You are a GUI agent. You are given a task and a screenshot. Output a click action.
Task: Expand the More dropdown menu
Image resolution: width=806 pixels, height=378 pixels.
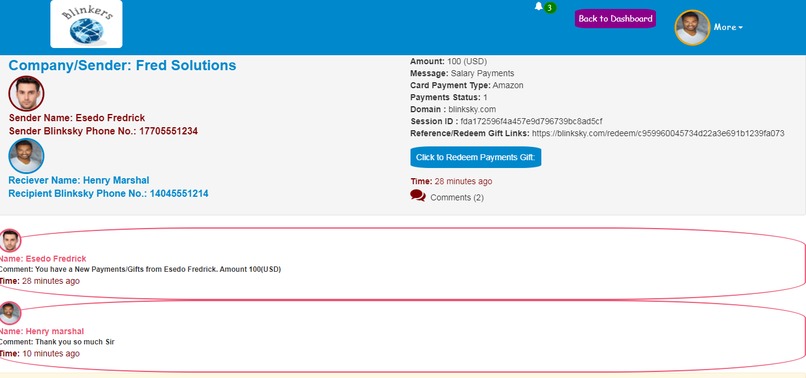tap(728, 27)
